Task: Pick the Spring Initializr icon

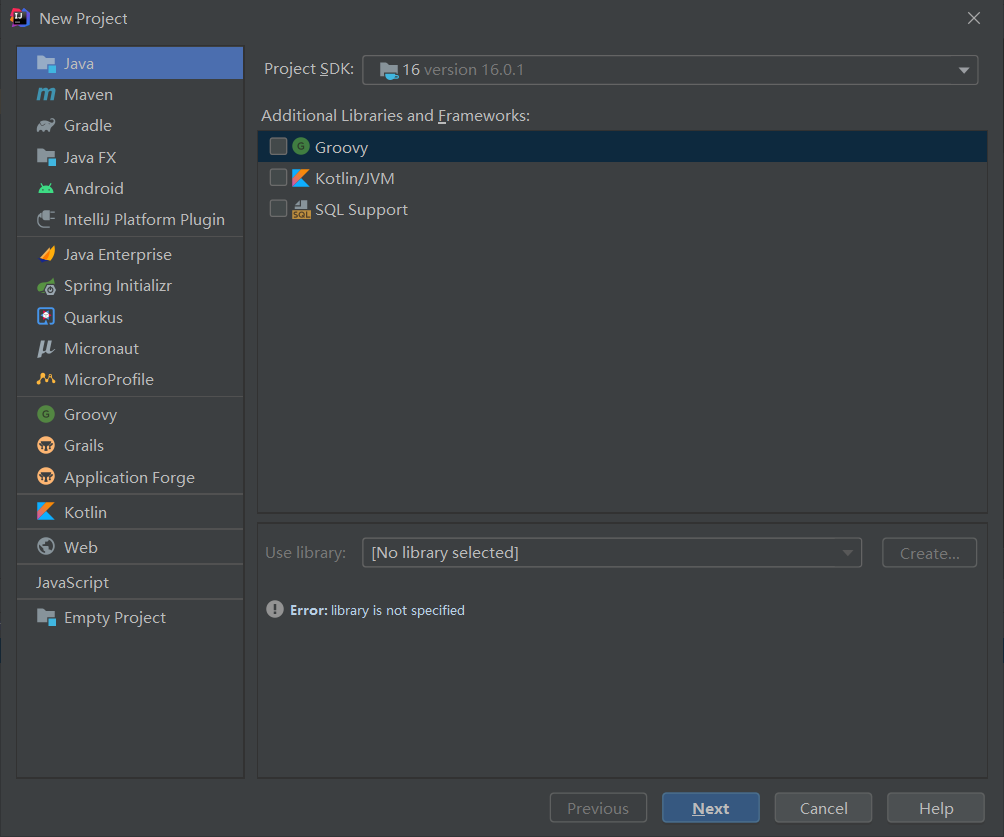Action: [x=46, y=286]
